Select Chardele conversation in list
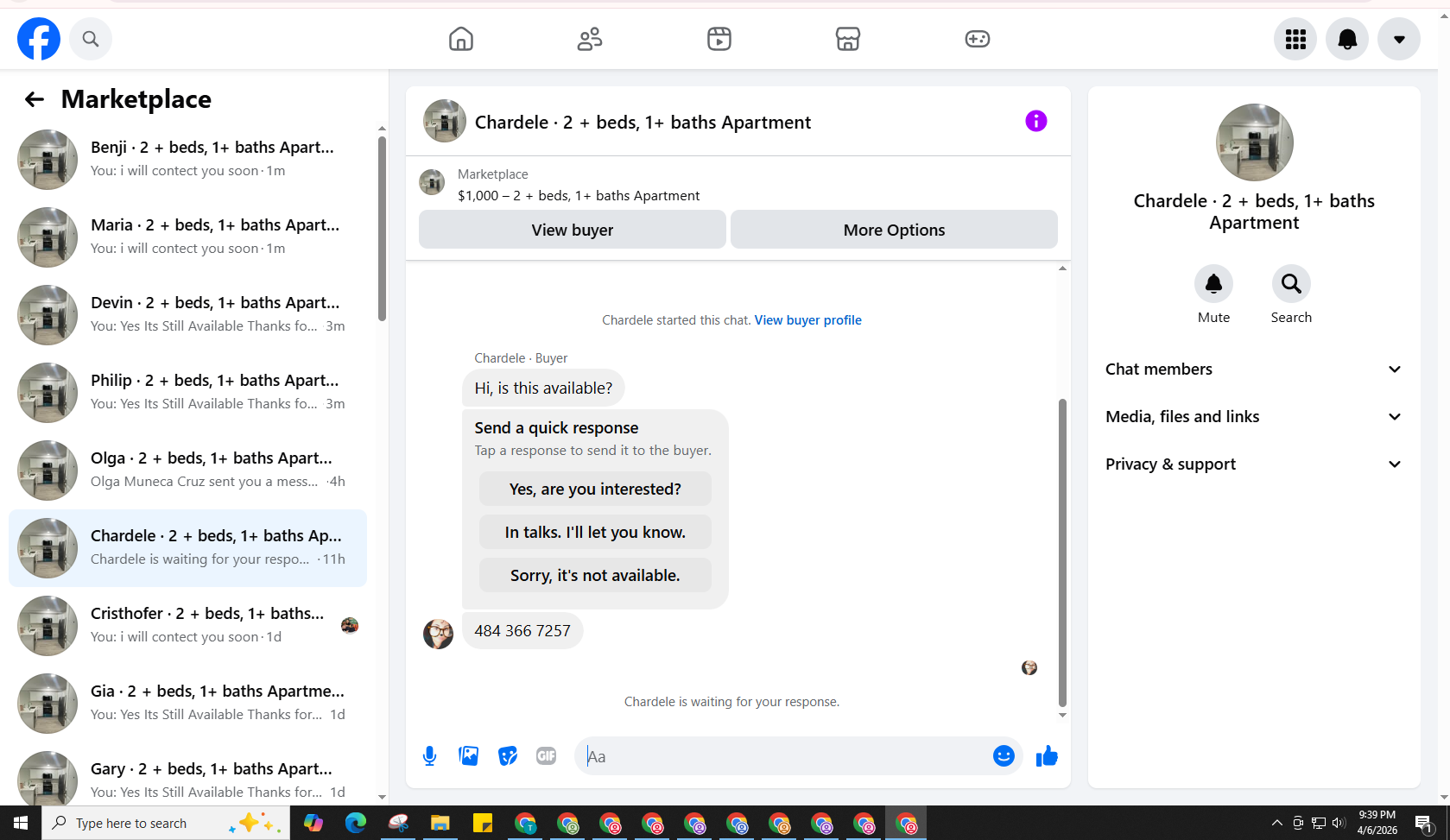The image size is (1450, 840). (x=187, y=548)
